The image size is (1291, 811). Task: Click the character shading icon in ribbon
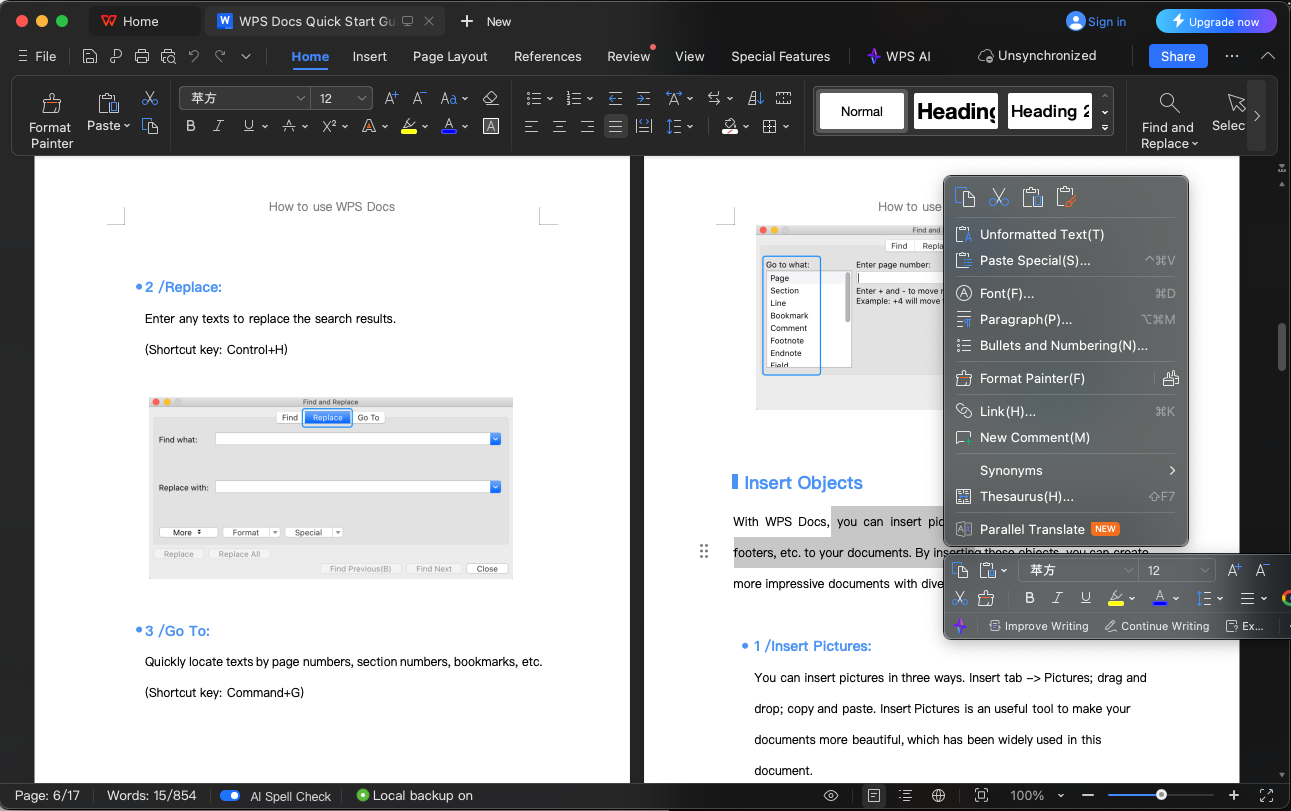coord(491,126)
